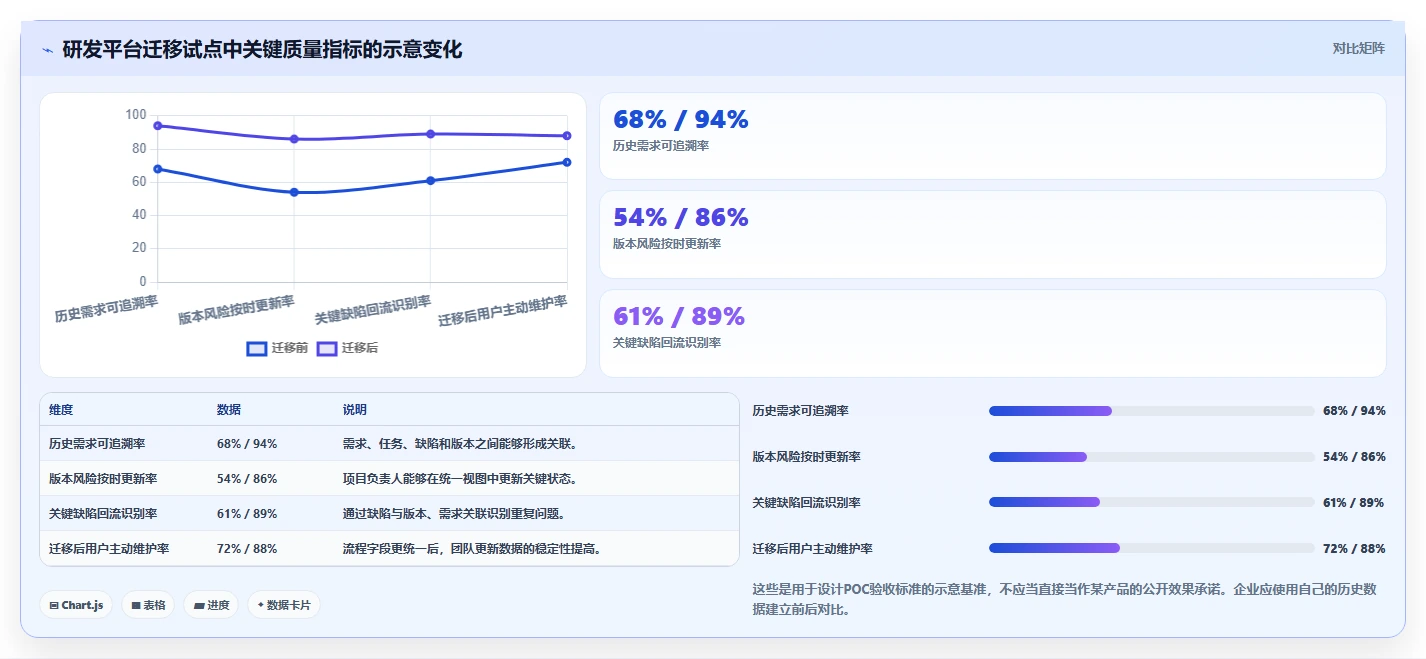This screenshot has width=1426, height=659.
Task: Click the 历史需求可追溯率 progress bar
Action: coord(1151,411)
